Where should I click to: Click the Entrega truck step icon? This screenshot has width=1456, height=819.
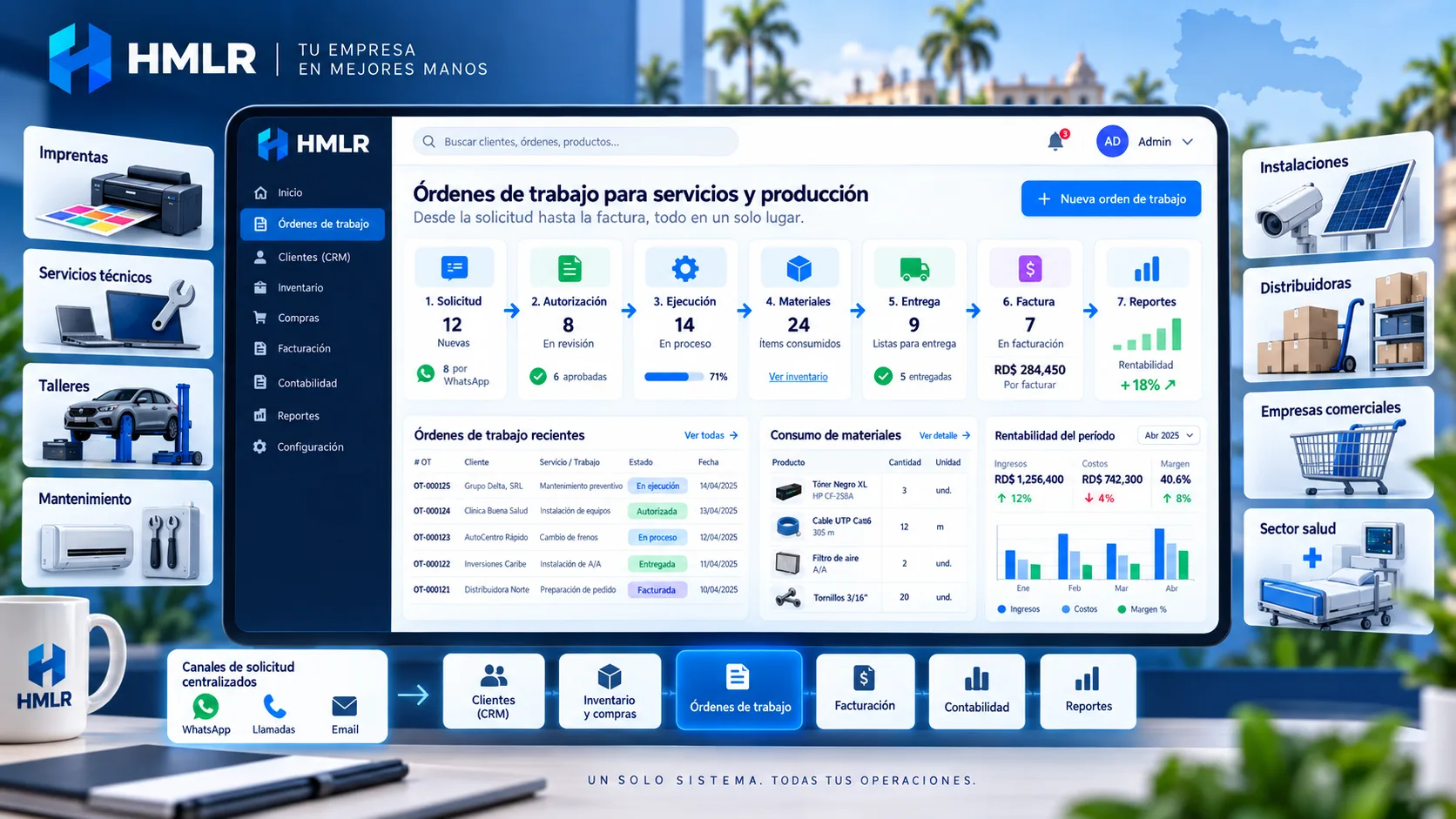point(914,268)
